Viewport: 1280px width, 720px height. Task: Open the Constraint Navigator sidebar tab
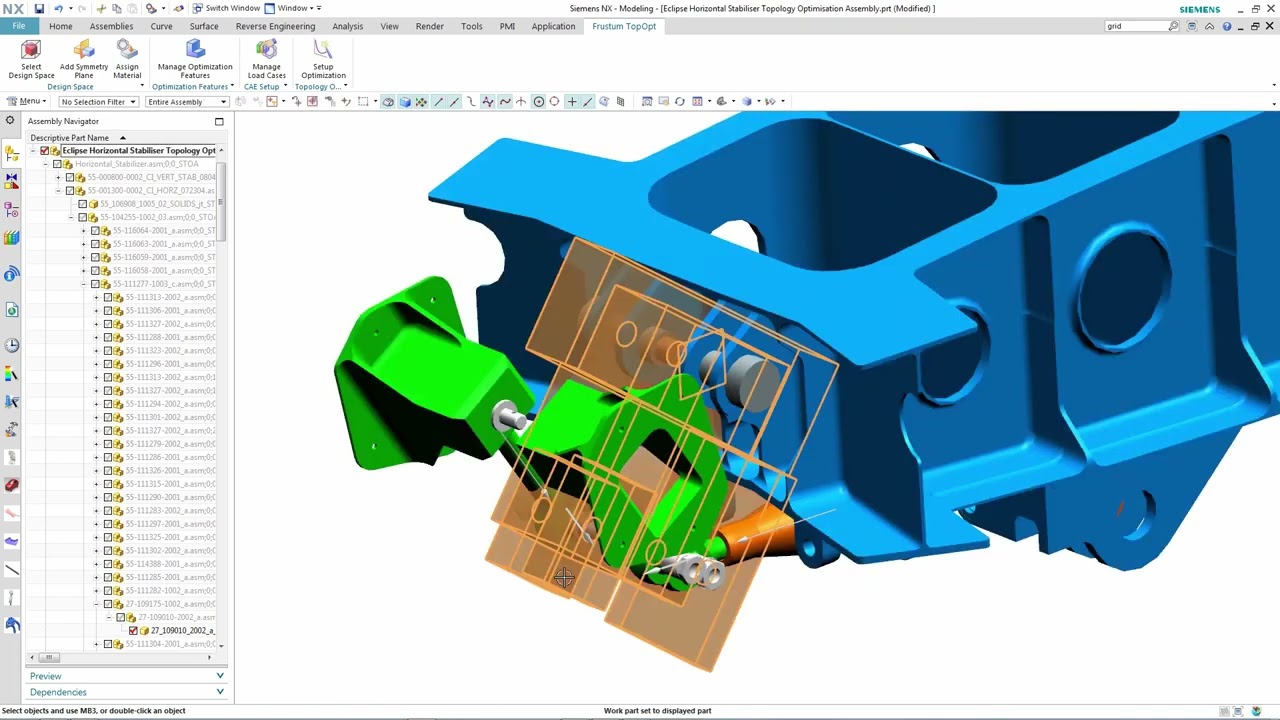12,181
